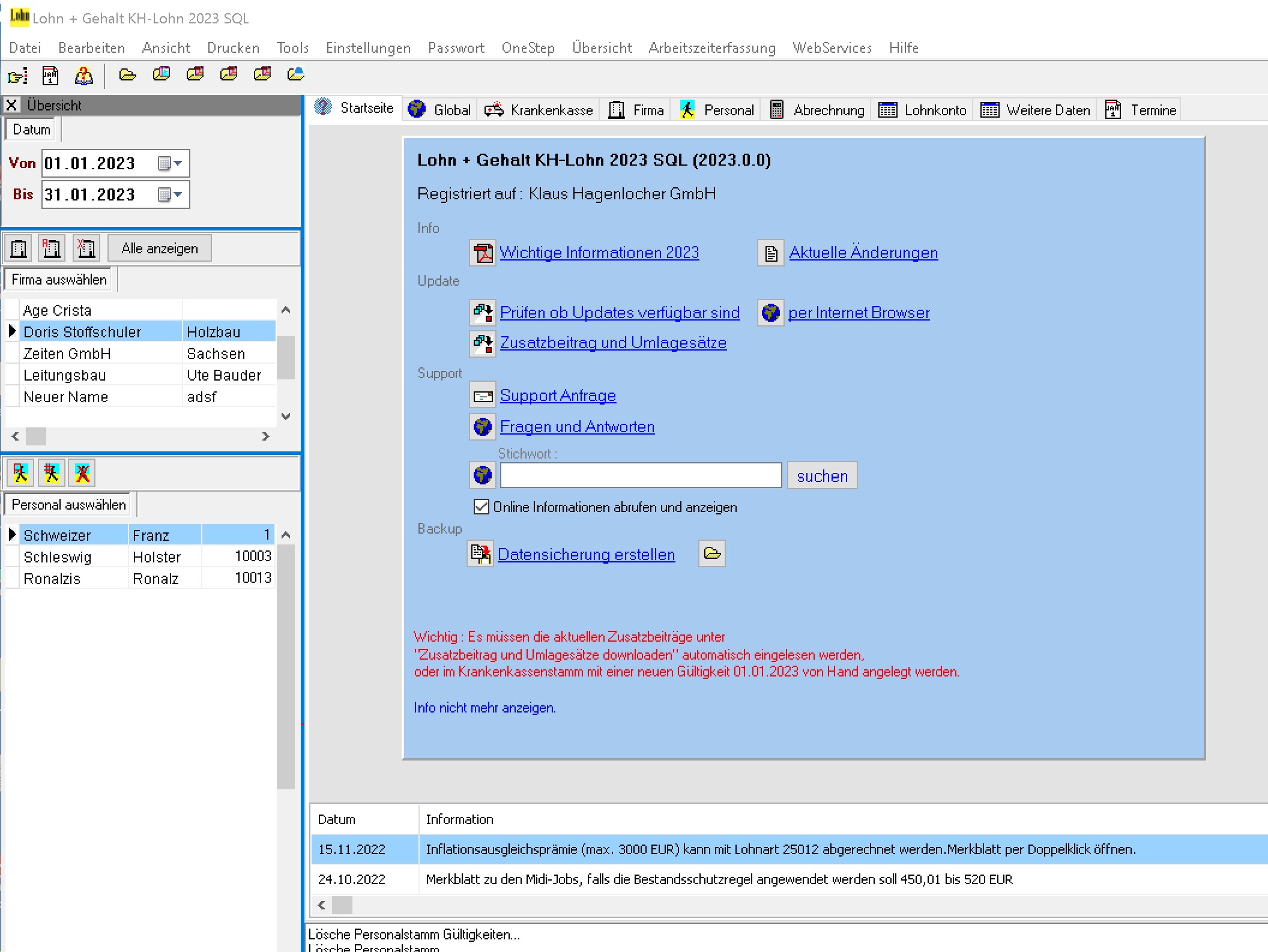Select employee Ronalzis Ronalz 10013

click(x=140, y=578)
